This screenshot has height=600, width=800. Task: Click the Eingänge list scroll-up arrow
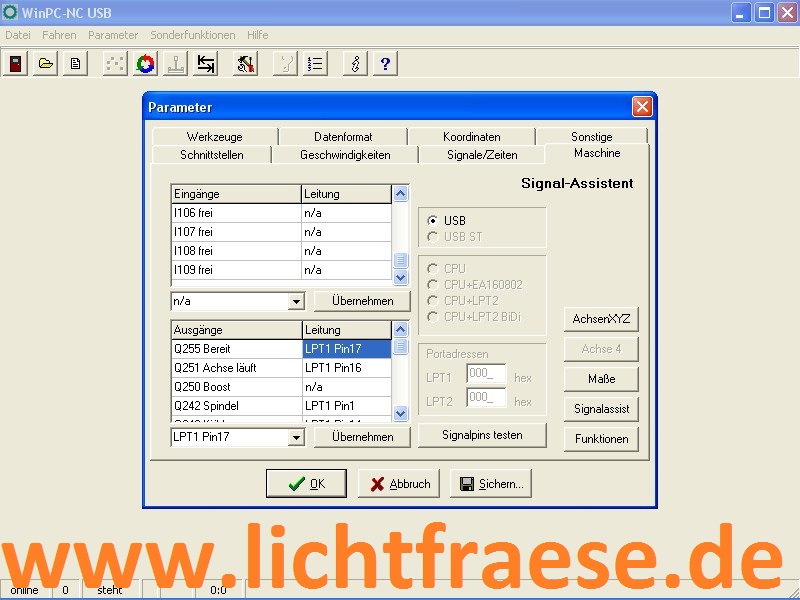[x=401, y=194]
